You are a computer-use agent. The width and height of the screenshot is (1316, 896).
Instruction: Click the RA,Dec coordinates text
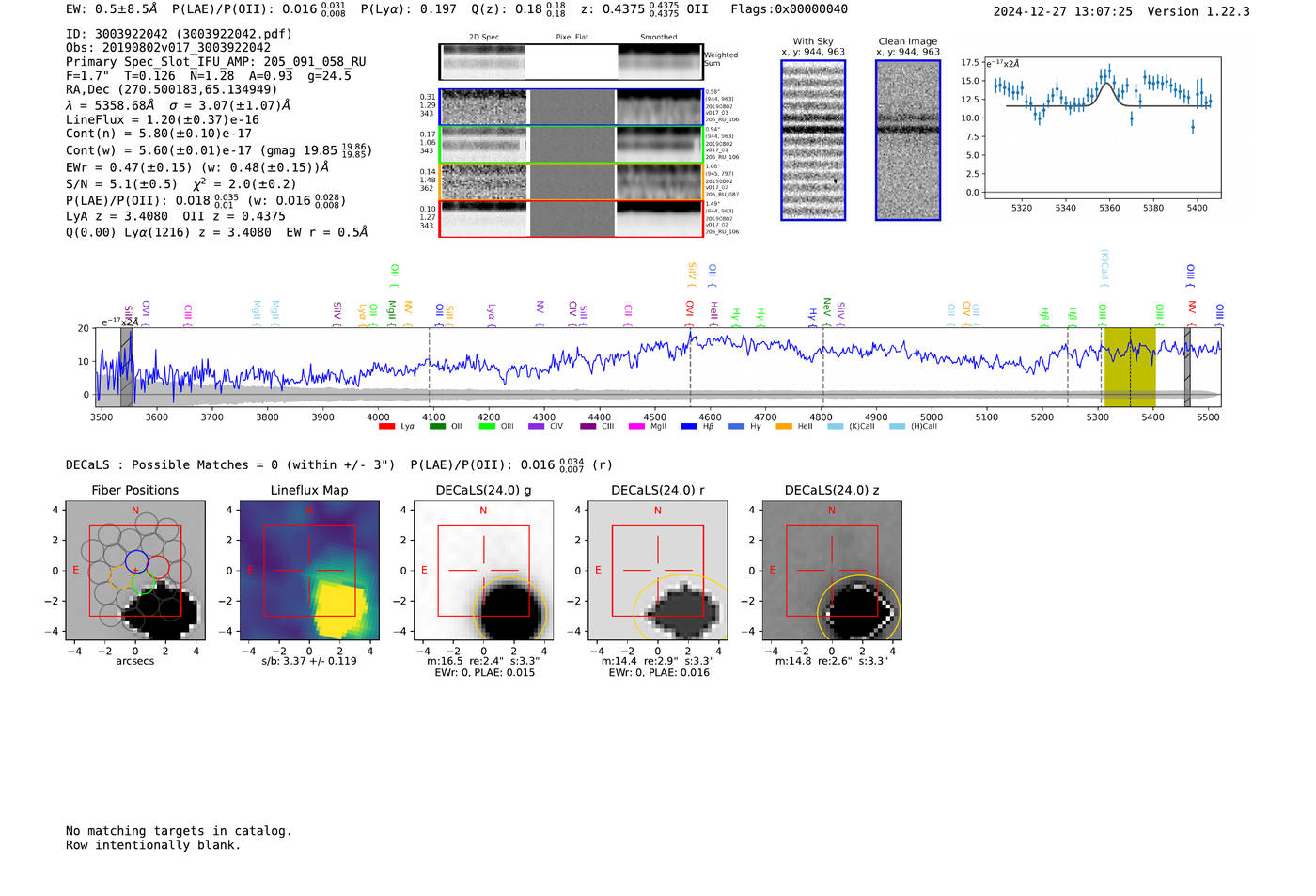[172, 89]
